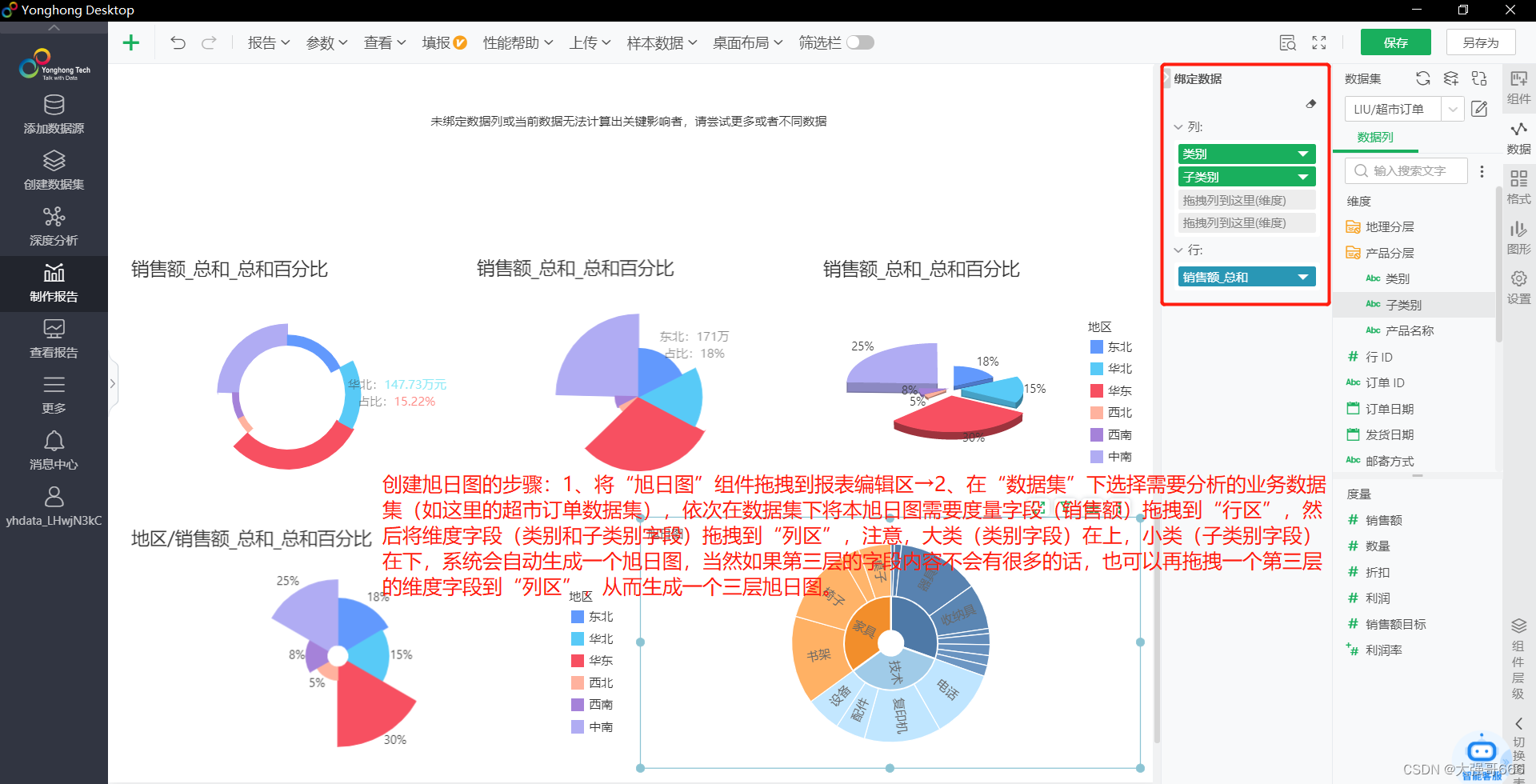Open the 销售额_总和 row field dropdown
The height and width of the screenshot is (784, 1536).
point(1302,277)
